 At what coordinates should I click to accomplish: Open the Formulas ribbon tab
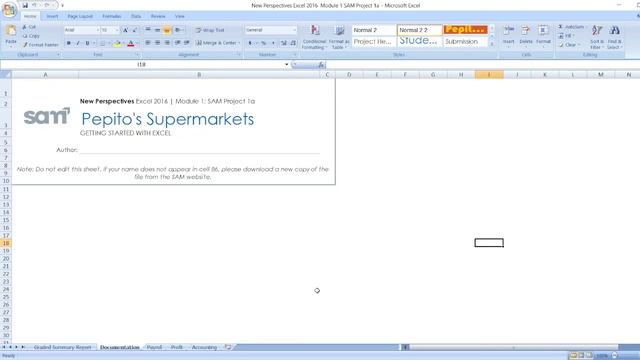[x=111, y=16]
